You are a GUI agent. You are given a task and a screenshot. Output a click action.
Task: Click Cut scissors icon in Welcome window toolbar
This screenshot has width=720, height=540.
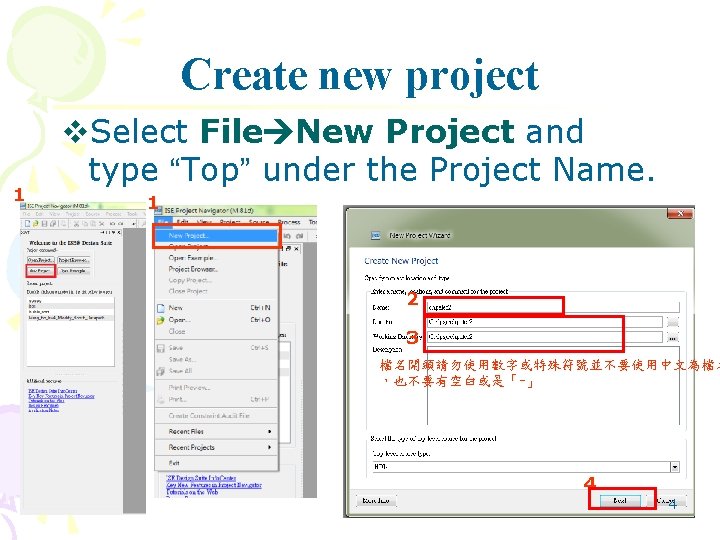tap(76, 224)
